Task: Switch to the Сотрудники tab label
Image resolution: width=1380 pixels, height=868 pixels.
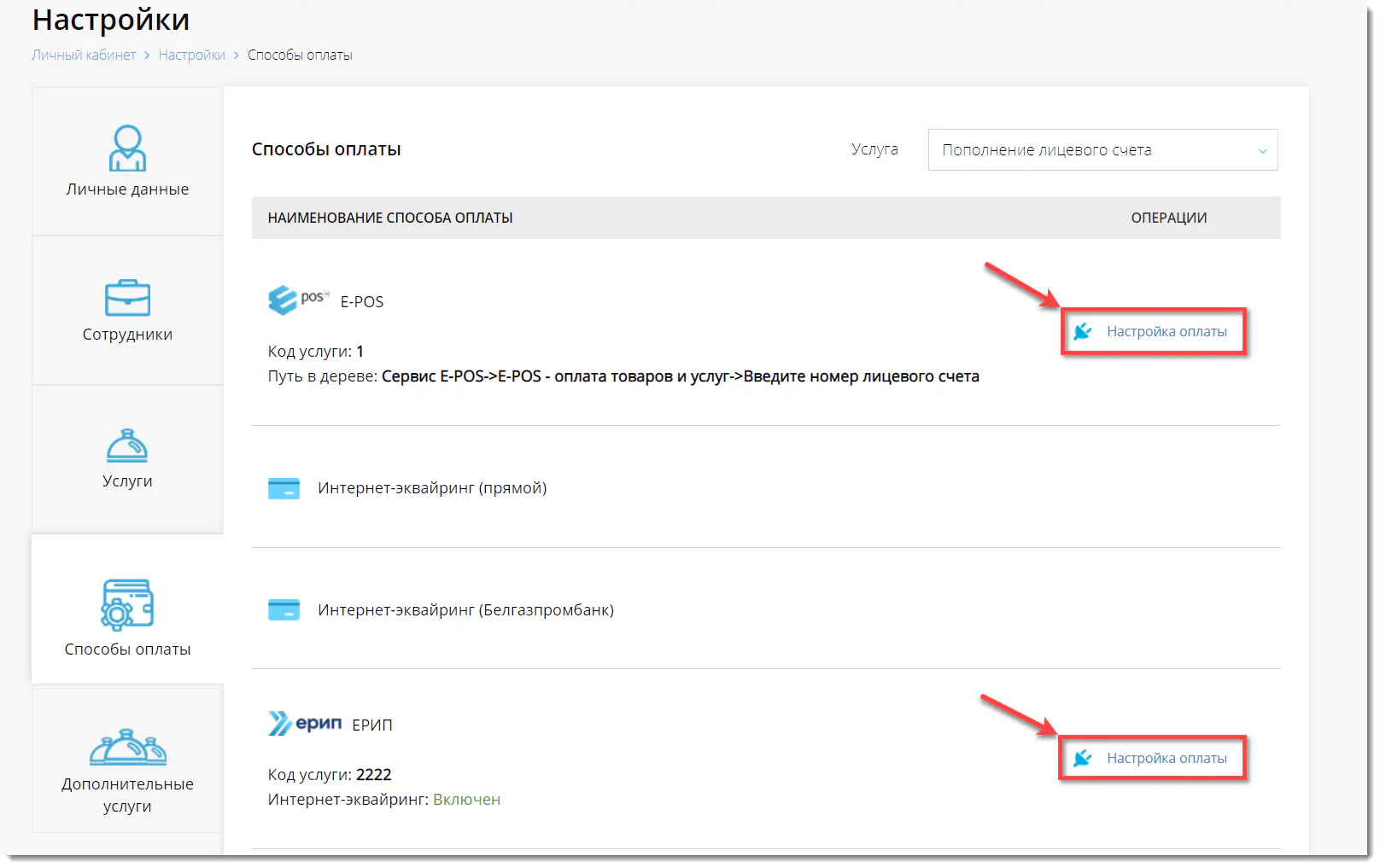Action: pyautogui.click(x=127, y=335)
